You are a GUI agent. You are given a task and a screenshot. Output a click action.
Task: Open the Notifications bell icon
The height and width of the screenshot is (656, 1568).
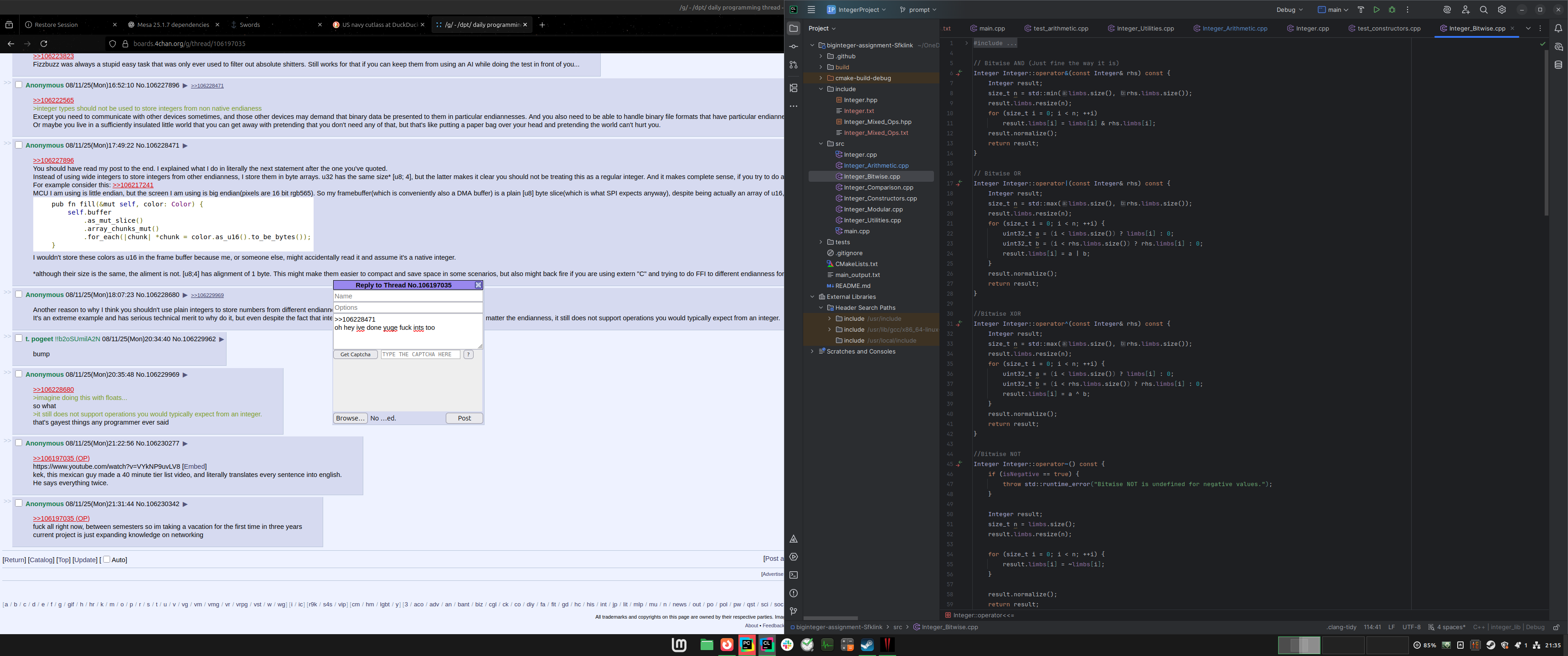[1558, 29]
